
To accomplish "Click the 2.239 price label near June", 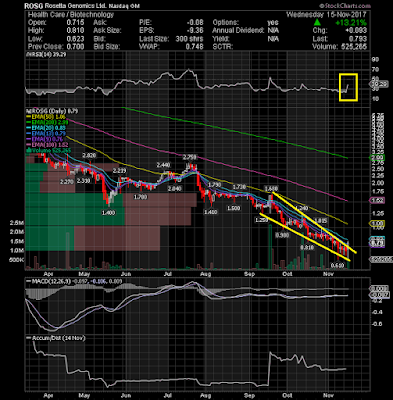I will click(119, 171).
